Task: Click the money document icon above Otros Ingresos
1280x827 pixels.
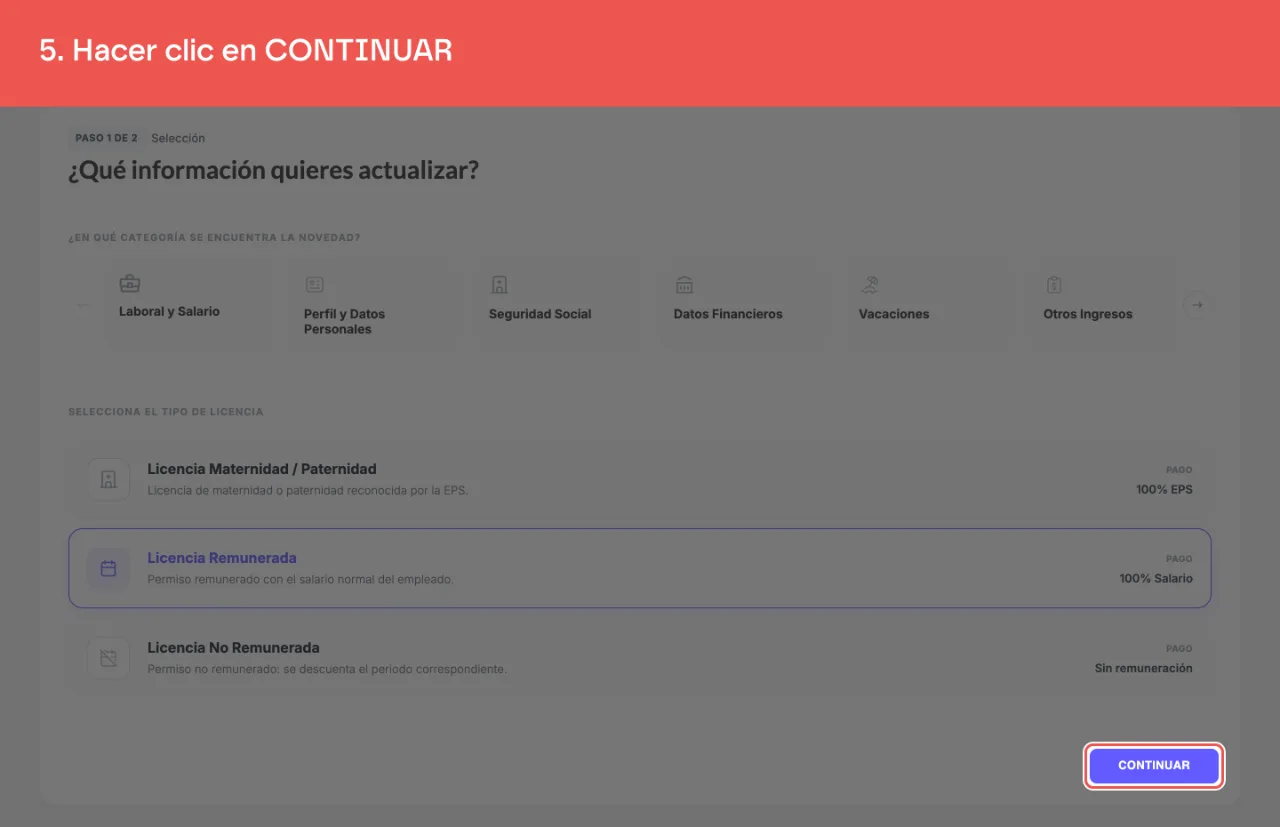Action: point(1054,285)
